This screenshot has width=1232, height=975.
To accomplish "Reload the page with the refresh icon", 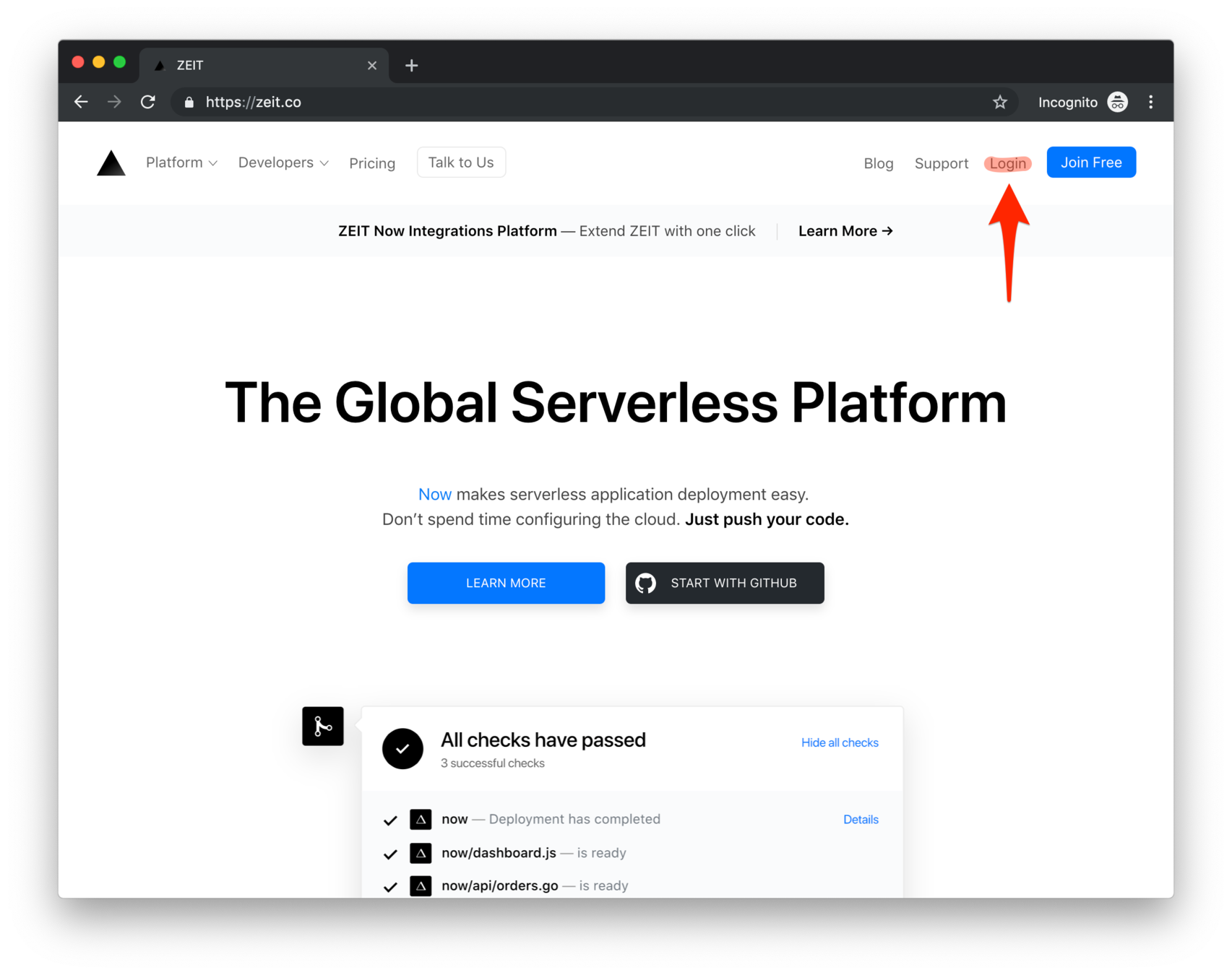I will coord(148,102).
